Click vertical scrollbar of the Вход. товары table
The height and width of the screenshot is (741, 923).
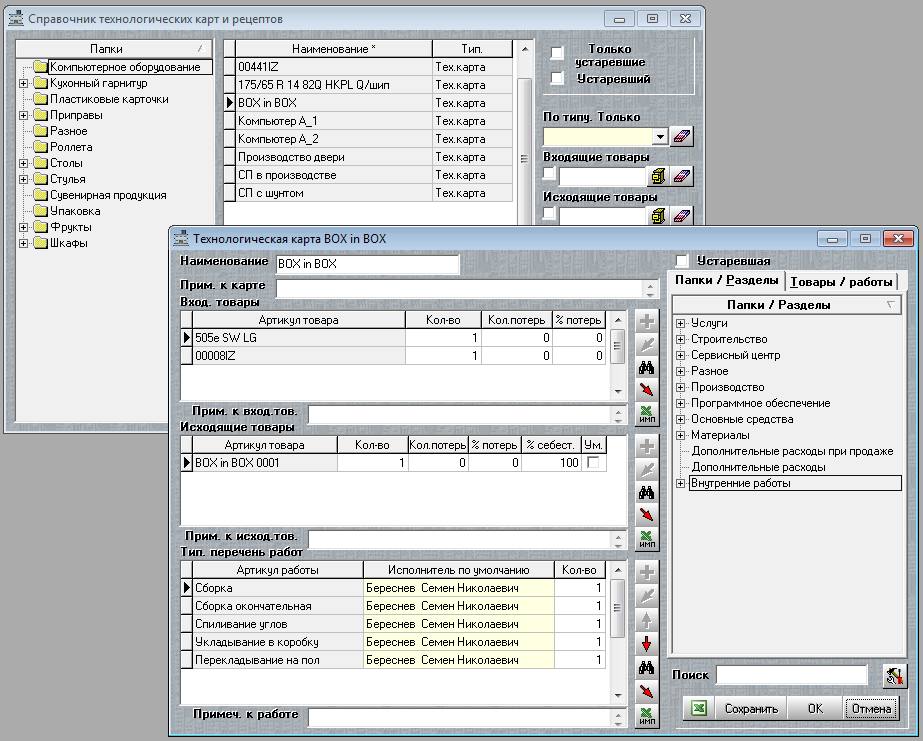[x=617, y=355]
